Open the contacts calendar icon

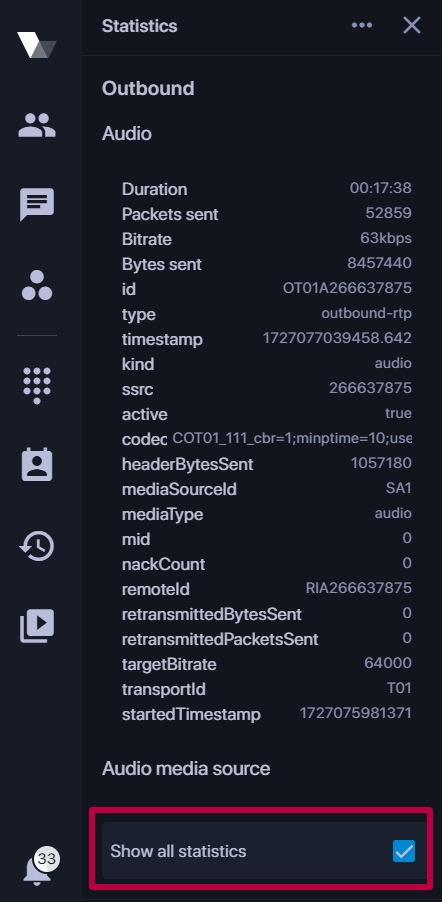point(37,464)
